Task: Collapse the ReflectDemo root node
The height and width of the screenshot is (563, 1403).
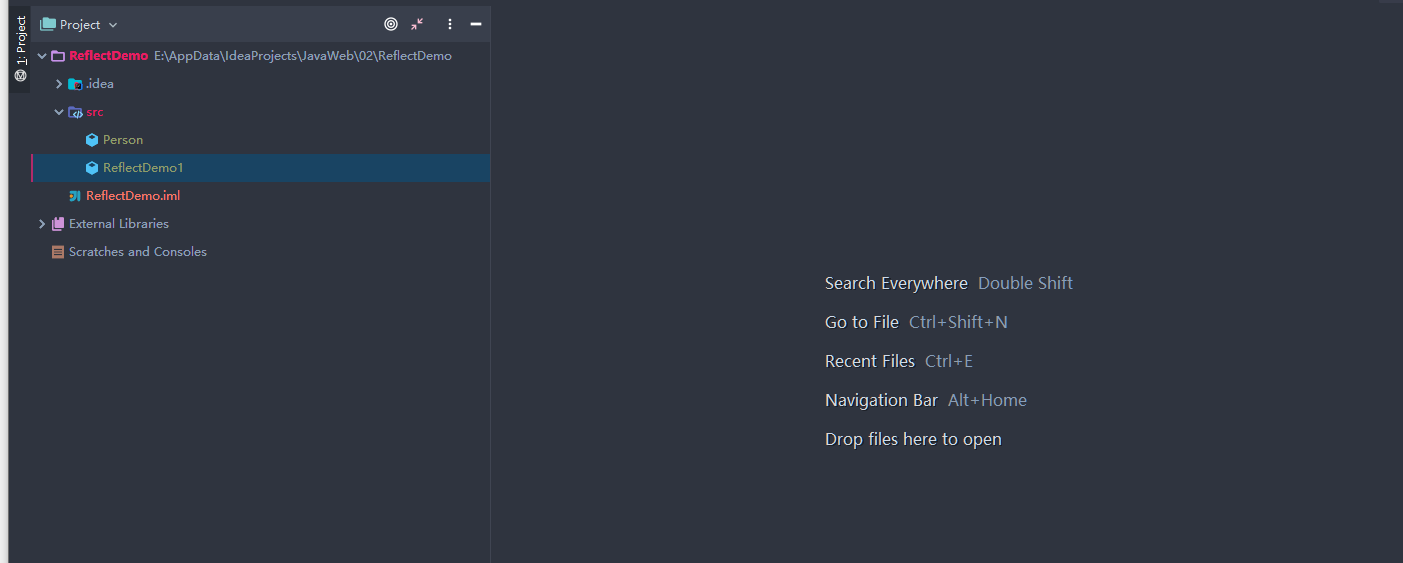Action: [42, 56]
